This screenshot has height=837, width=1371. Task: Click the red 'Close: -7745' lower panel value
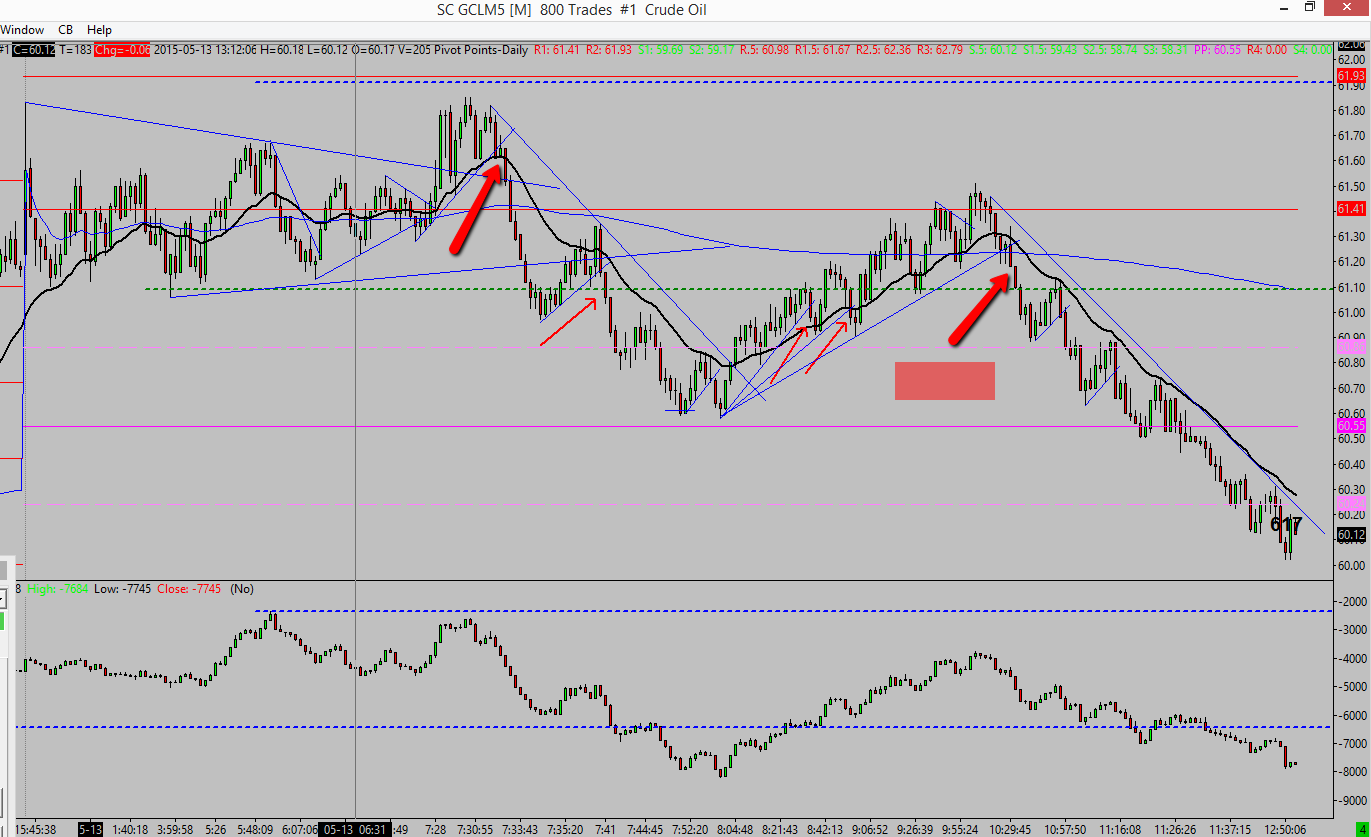[190, 589]
